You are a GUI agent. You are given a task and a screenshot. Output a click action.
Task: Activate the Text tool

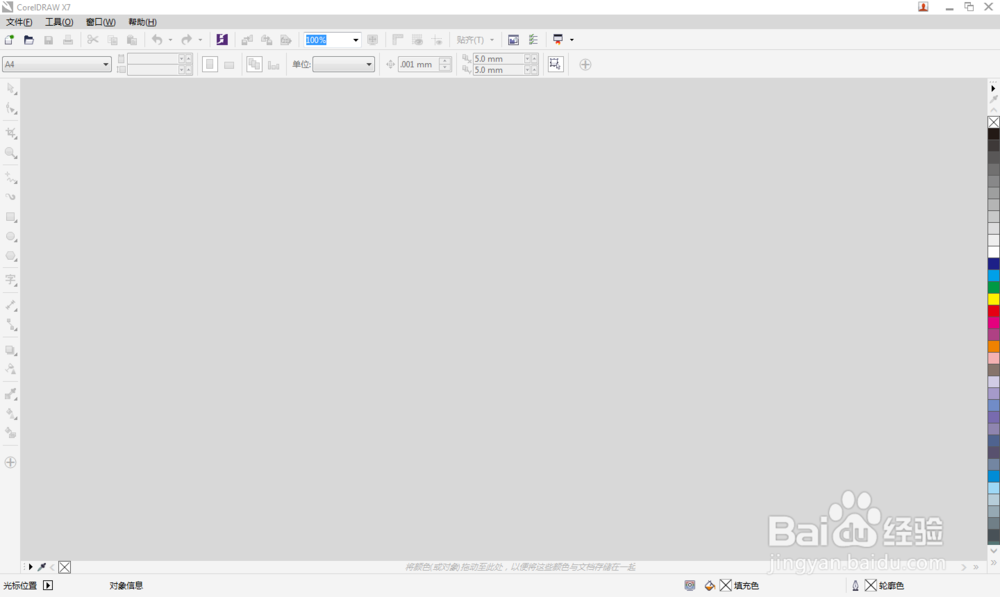tap(12, 279)
